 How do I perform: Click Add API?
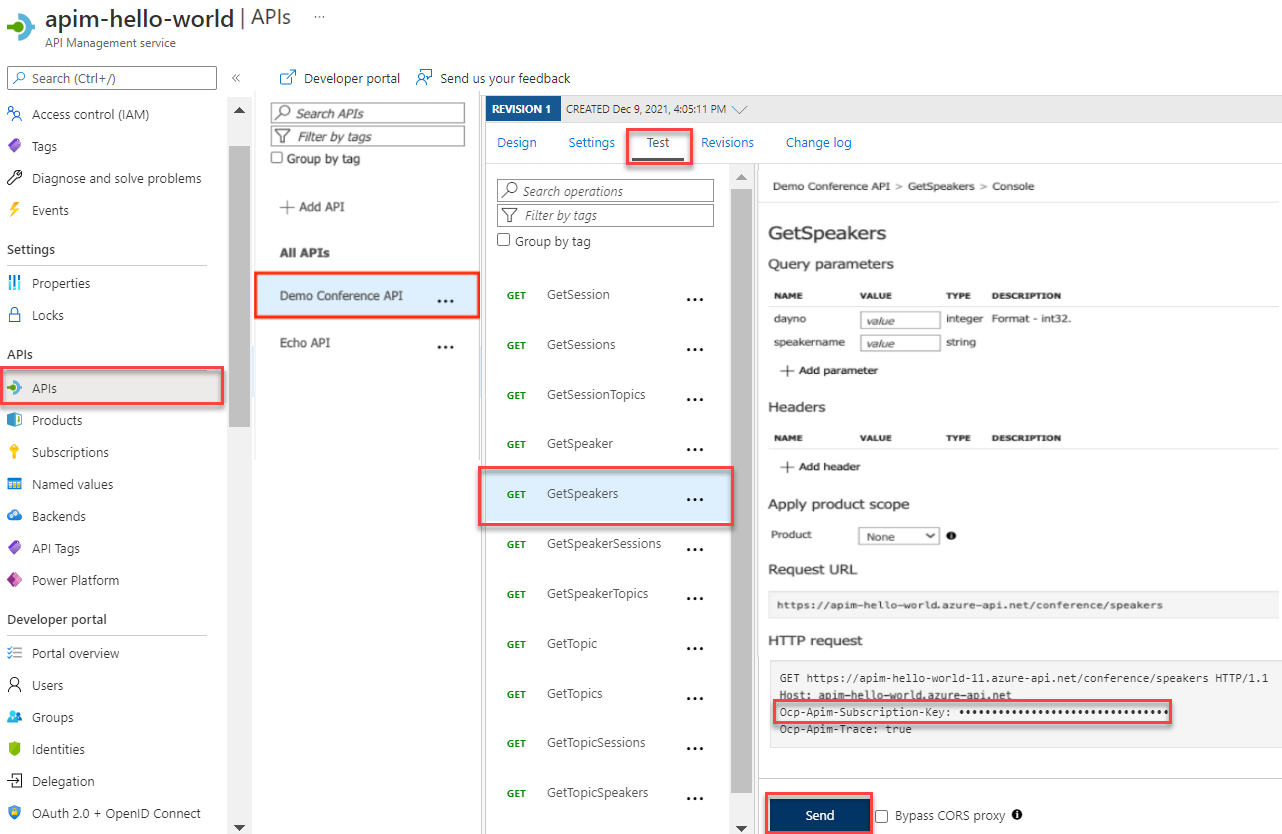point(312,207)
